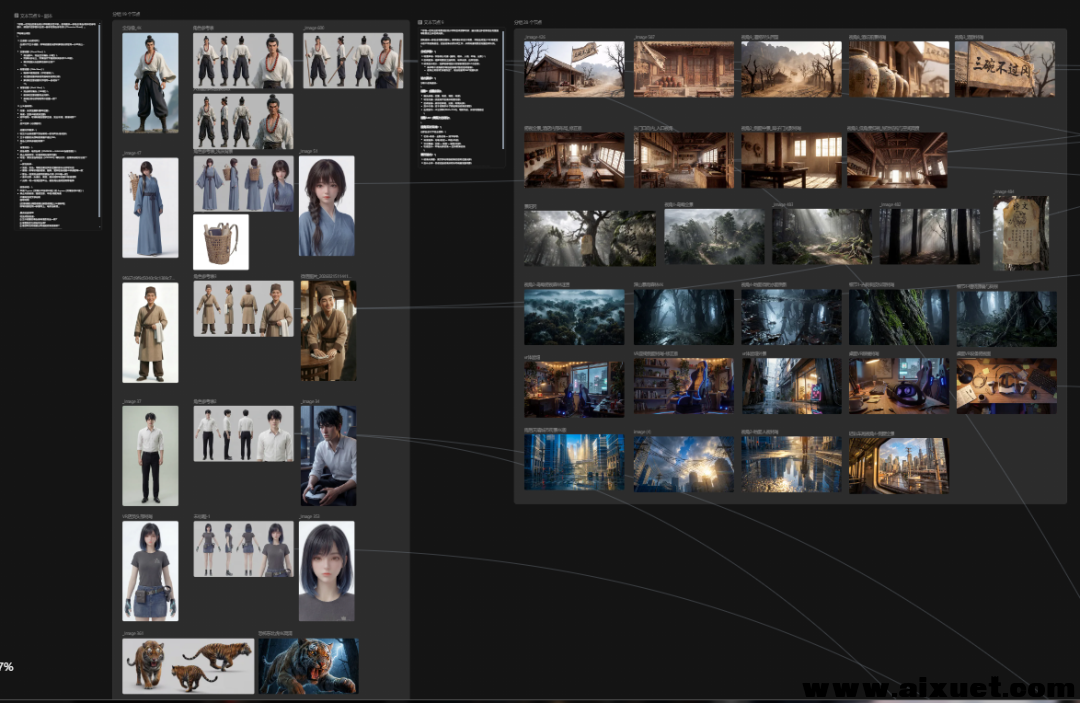Select the aerial misty night forest image
Viewport: 1080px width, 703px height.
(x=574, y=317)
